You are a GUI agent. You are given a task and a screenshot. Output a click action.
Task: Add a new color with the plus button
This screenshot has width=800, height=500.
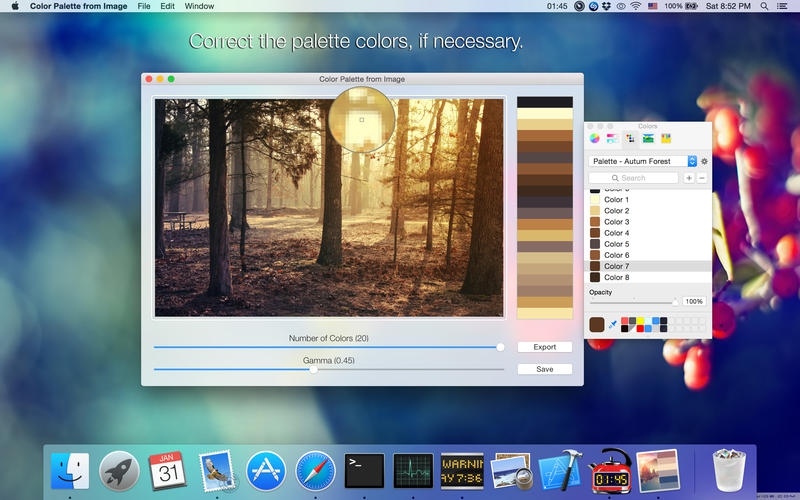coord(688,178)
